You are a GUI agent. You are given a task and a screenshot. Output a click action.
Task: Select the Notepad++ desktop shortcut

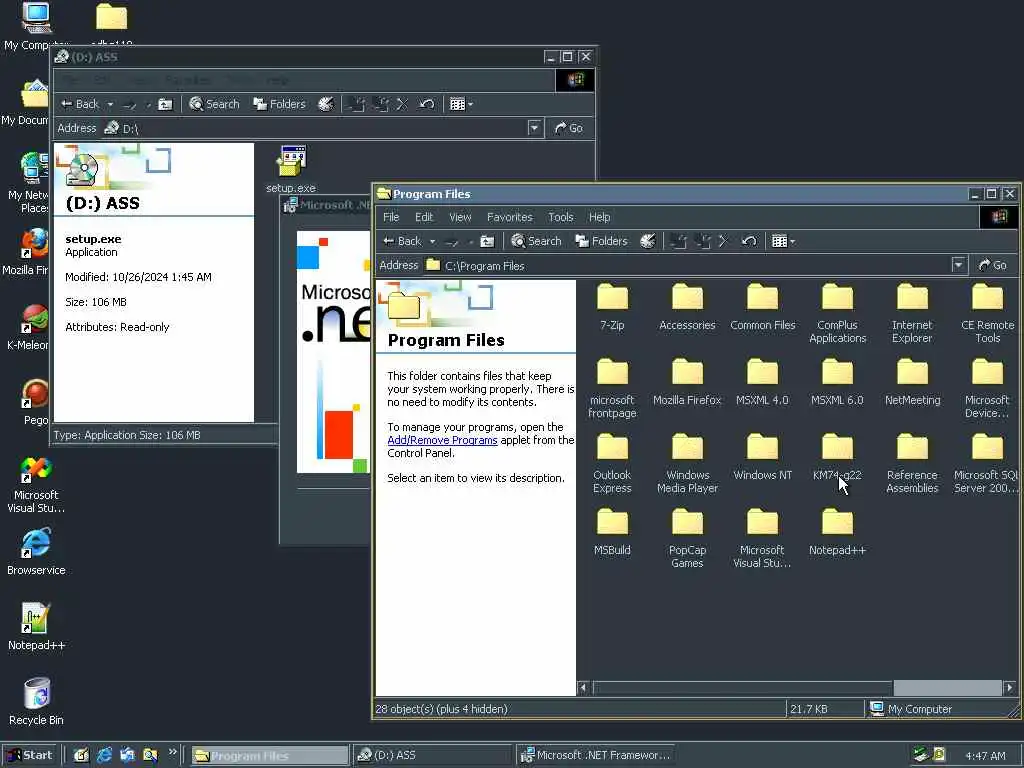(36, 627)
